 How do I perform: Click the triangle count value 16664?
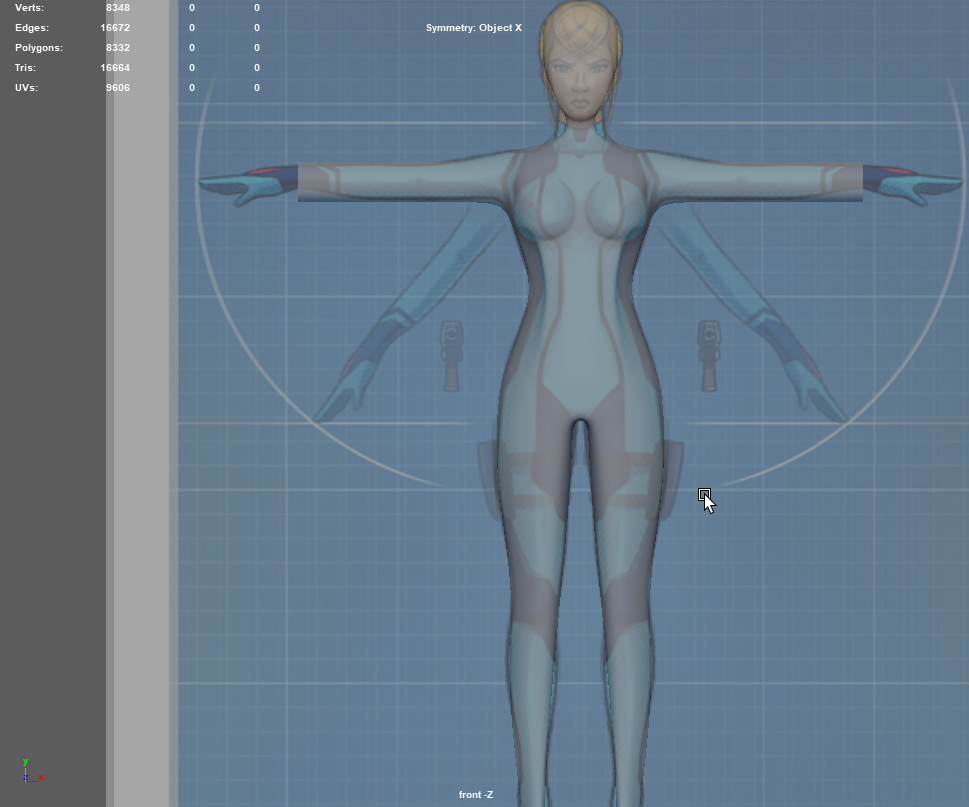click(115, 67)
